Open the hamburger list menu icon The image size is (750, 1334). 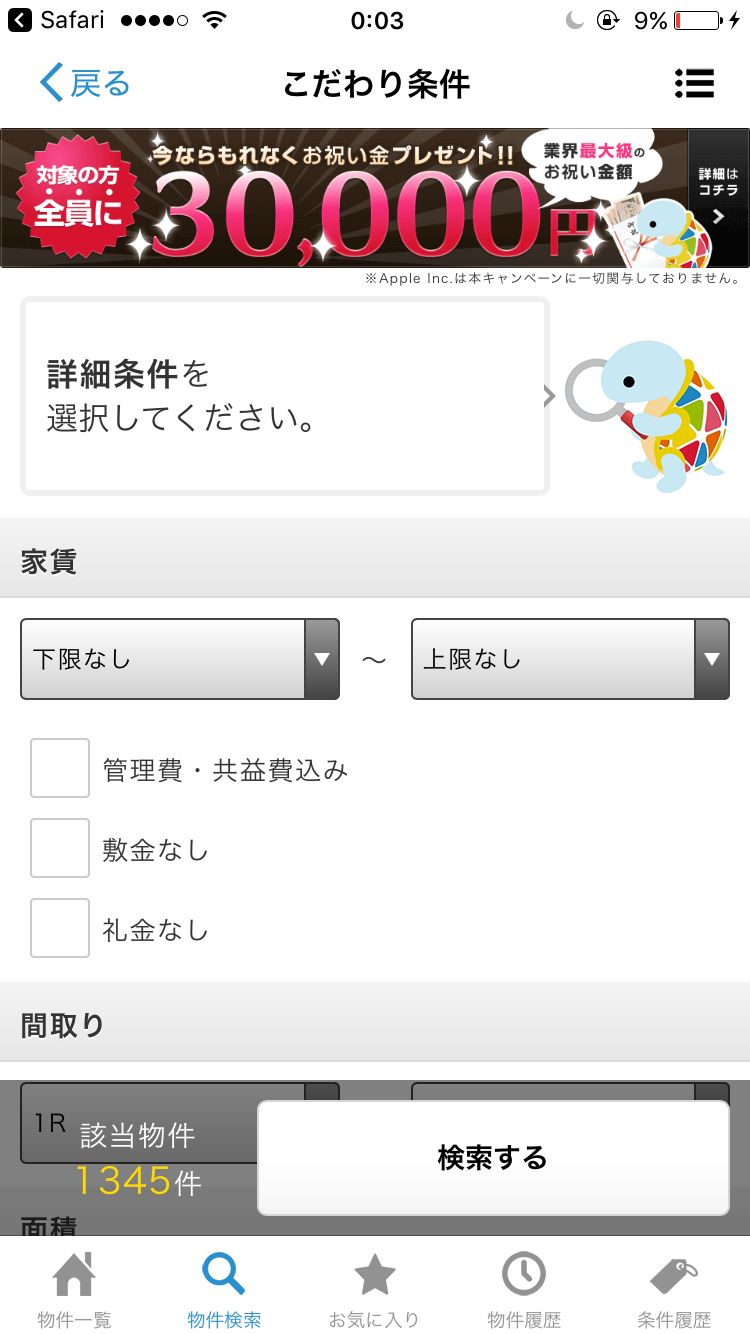pyautogui.click(x=694, y=83)
